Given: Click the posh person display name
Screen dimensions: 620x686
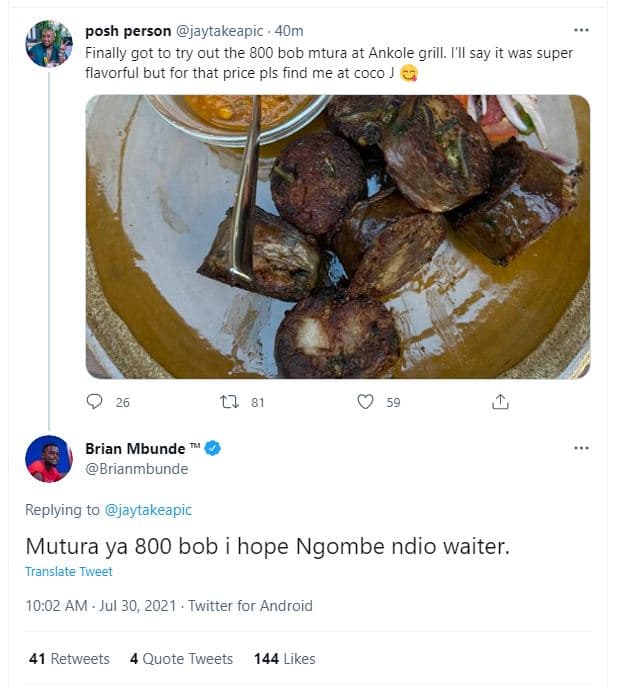Looking at the screenshot, I should coord(127,31).
